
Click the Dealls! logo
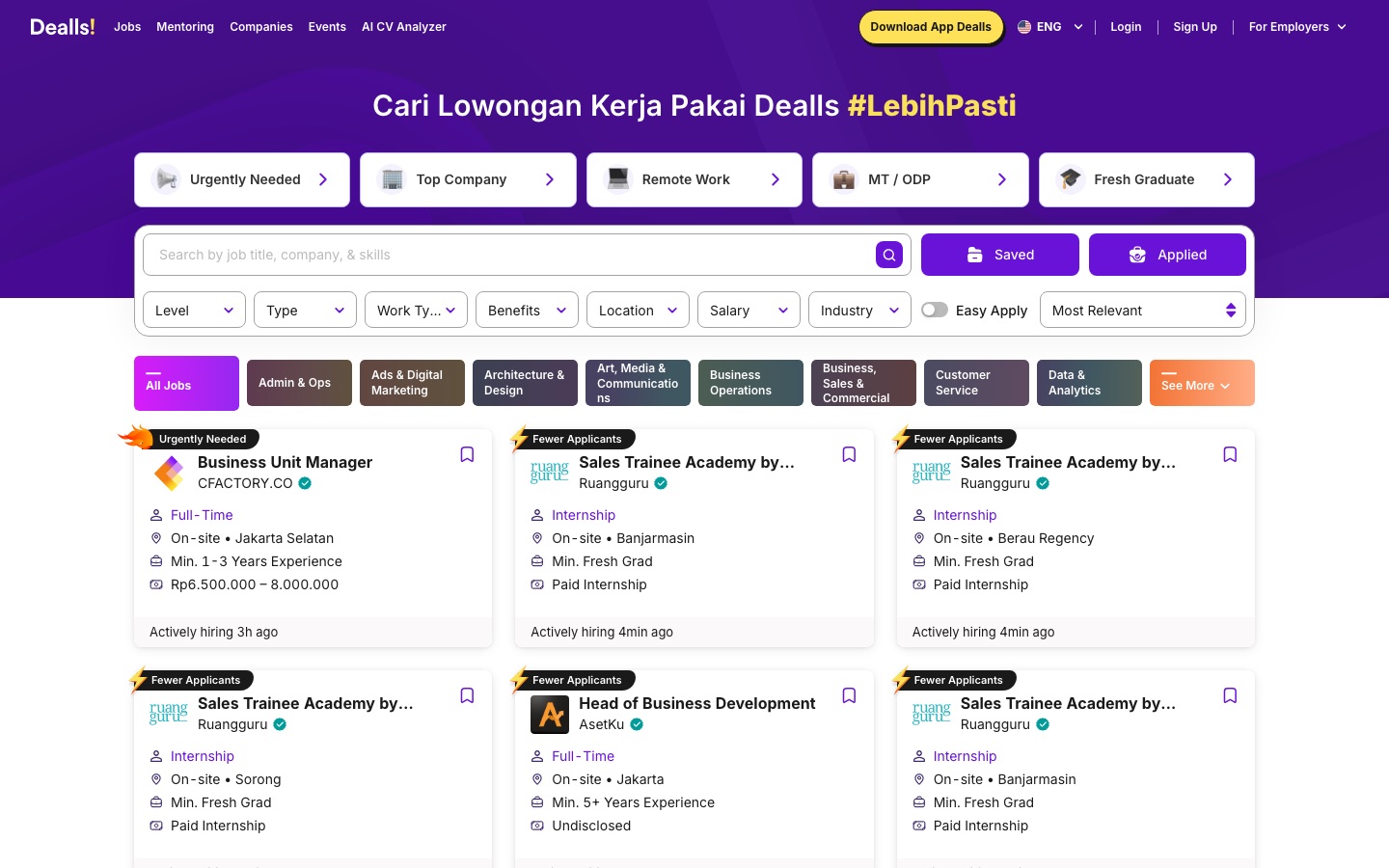63,27
